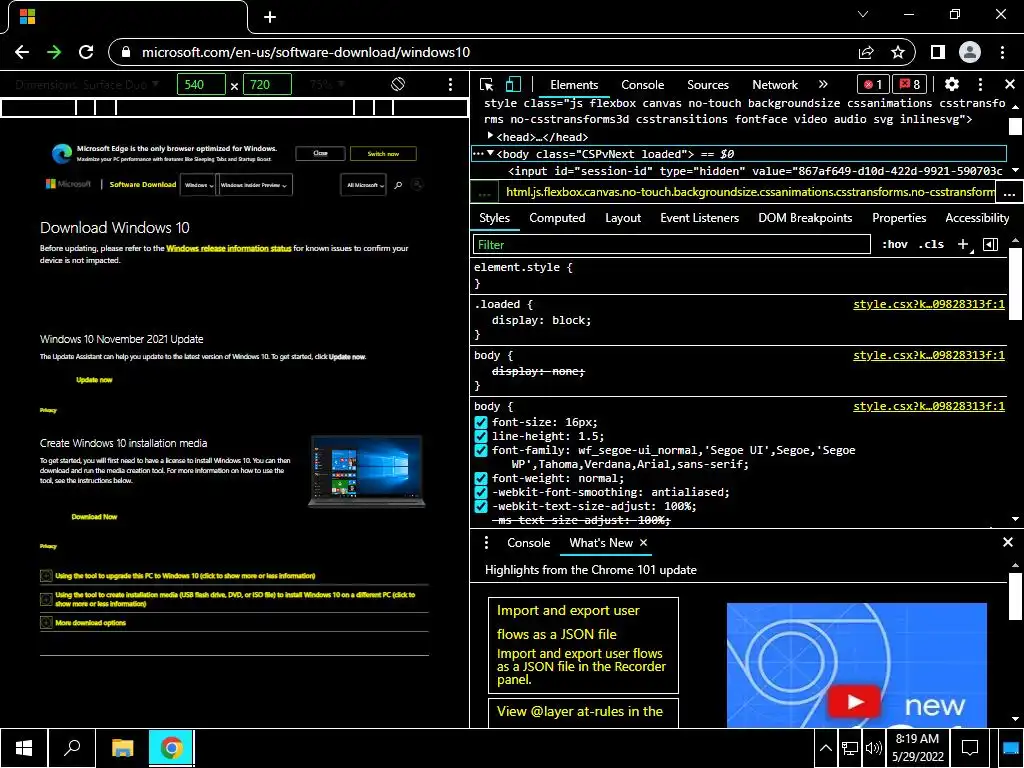Open taskbar search magnifier
Viewport: 1024px width, 768px height.
[x=72, y=748]
